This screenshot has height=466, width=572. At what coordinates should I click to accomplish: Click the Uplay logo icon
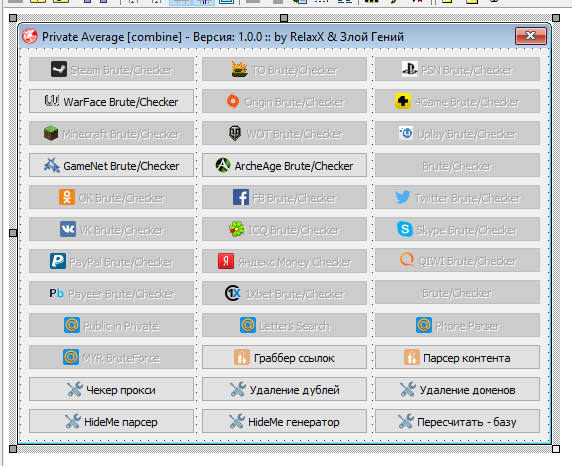tap(406, 133)
